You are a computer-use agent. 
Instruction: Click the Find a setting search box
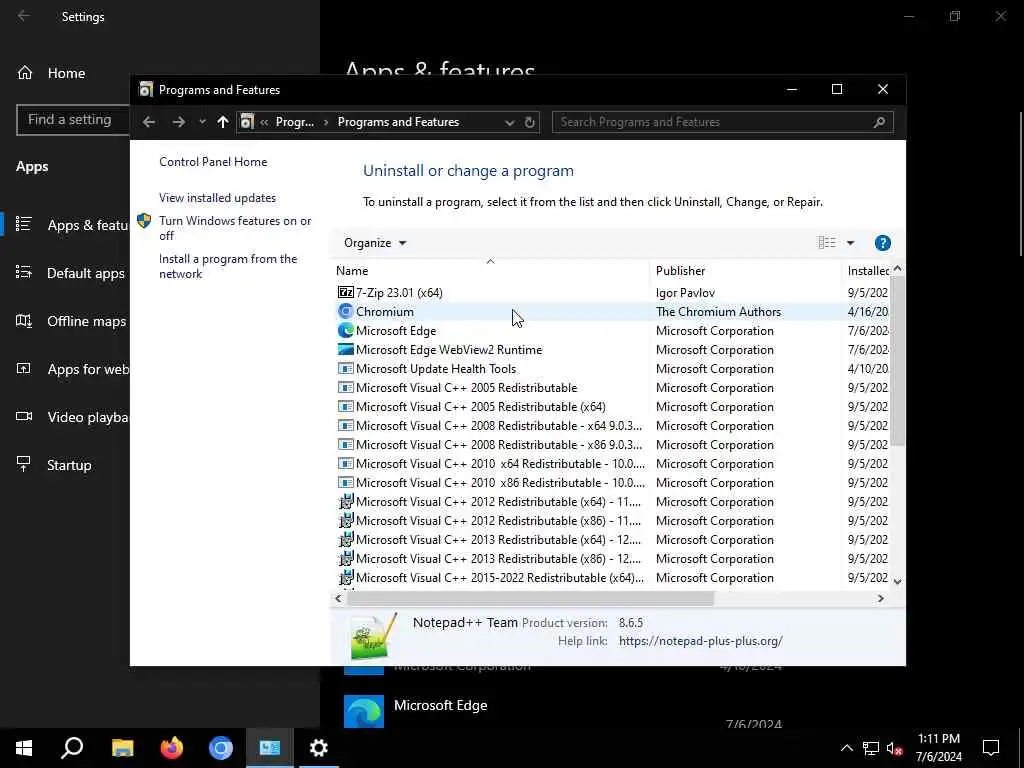coord(73,120)
